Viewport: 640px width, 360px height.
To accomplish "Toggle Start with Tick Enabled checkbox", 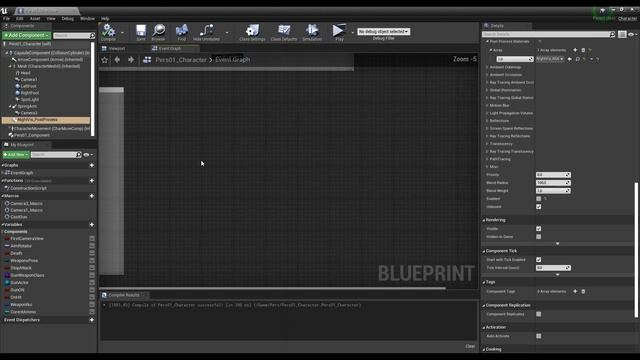I will click(538, 260).
